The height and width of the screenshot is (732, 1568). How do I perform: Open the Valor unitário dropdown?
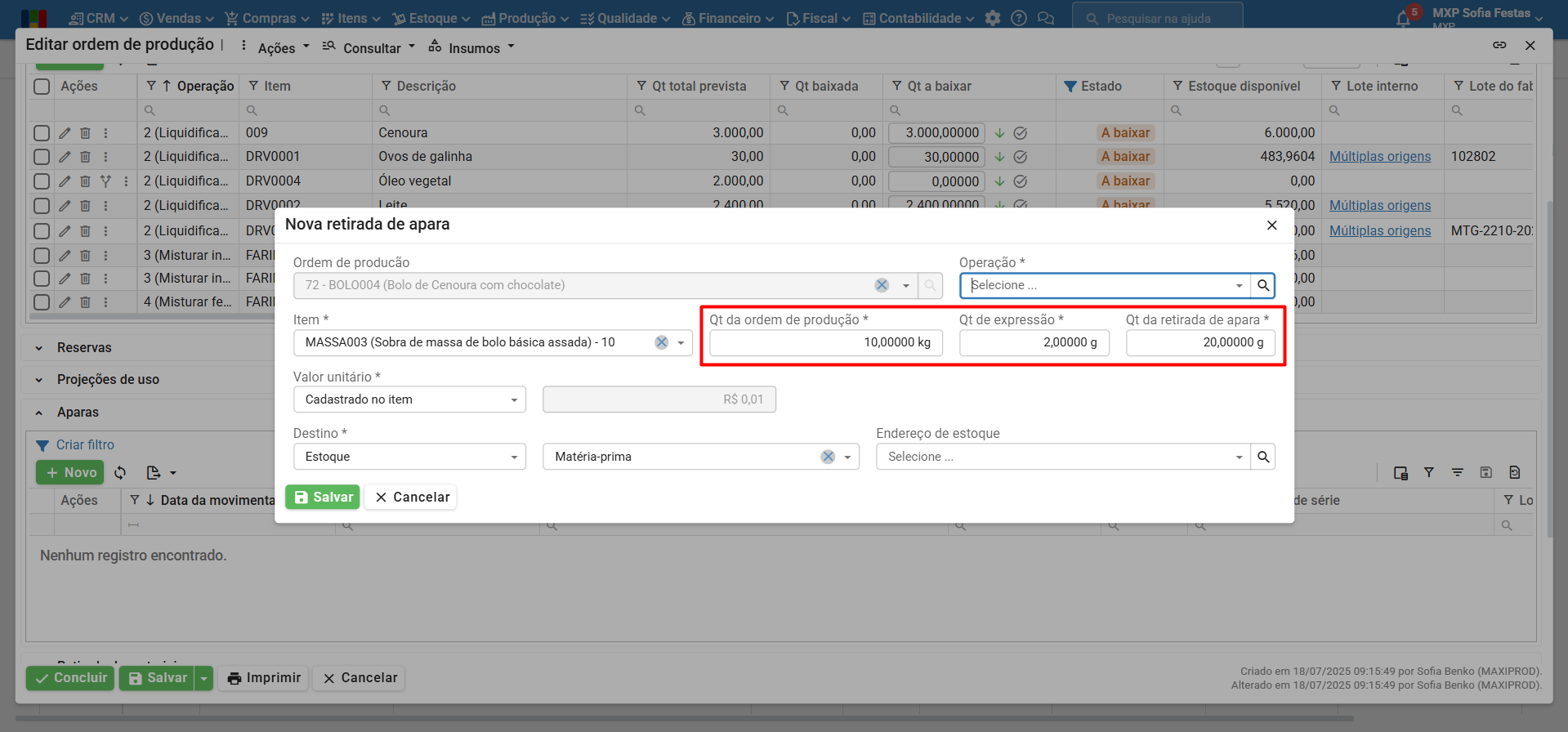pyautogui.click(x=409, y=399)
